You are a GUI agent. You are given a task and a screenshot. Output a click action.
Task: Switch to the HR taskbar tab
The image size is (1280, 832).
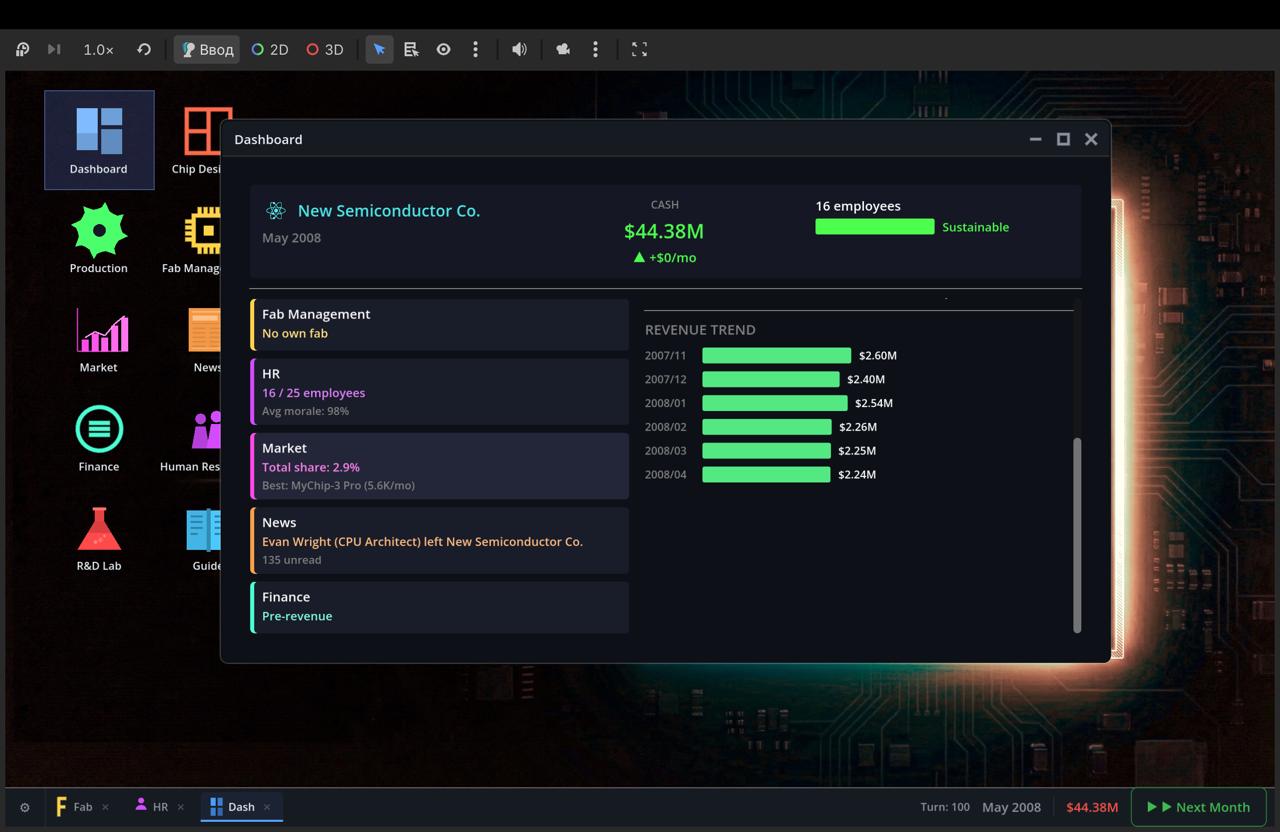[x=152, y=807]
